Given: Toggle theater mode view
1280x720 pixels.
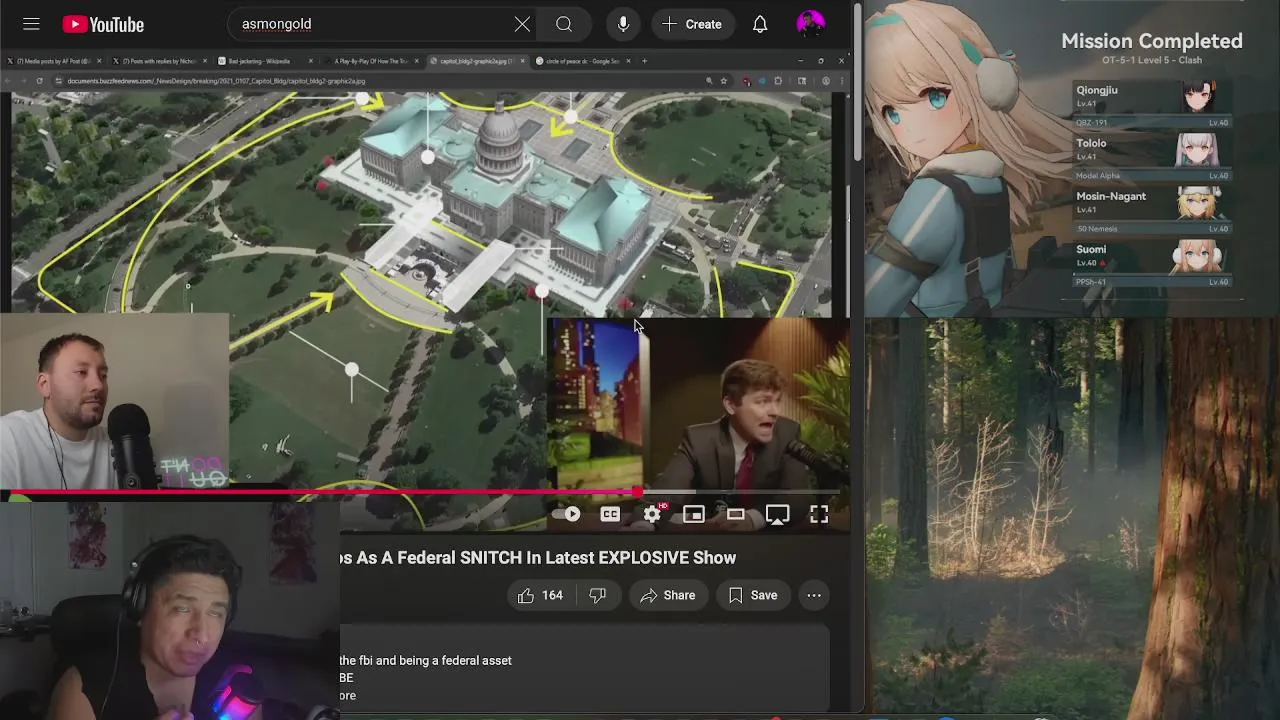Looking at the screenshot, I should click(735, 514).
